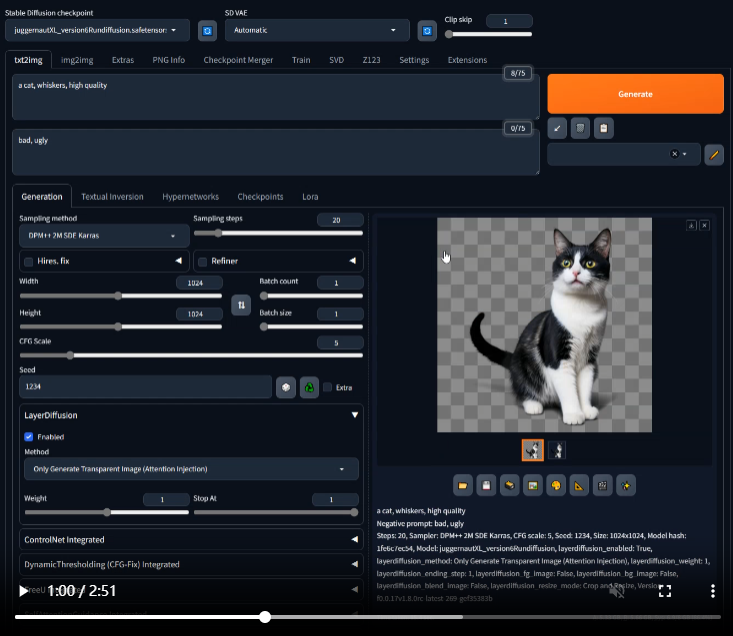This screenshot has height=636, width=733.
Task: Send the image to extras ruler icon
Action: pos(579,486)
